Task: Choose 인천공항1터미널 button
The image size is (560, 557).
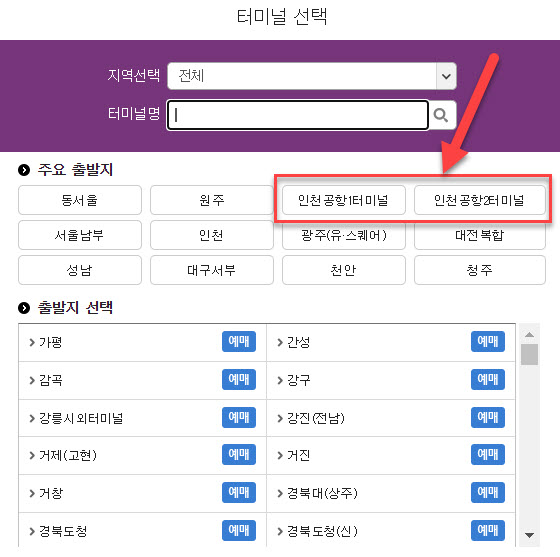Action: [x=344, y=200]
